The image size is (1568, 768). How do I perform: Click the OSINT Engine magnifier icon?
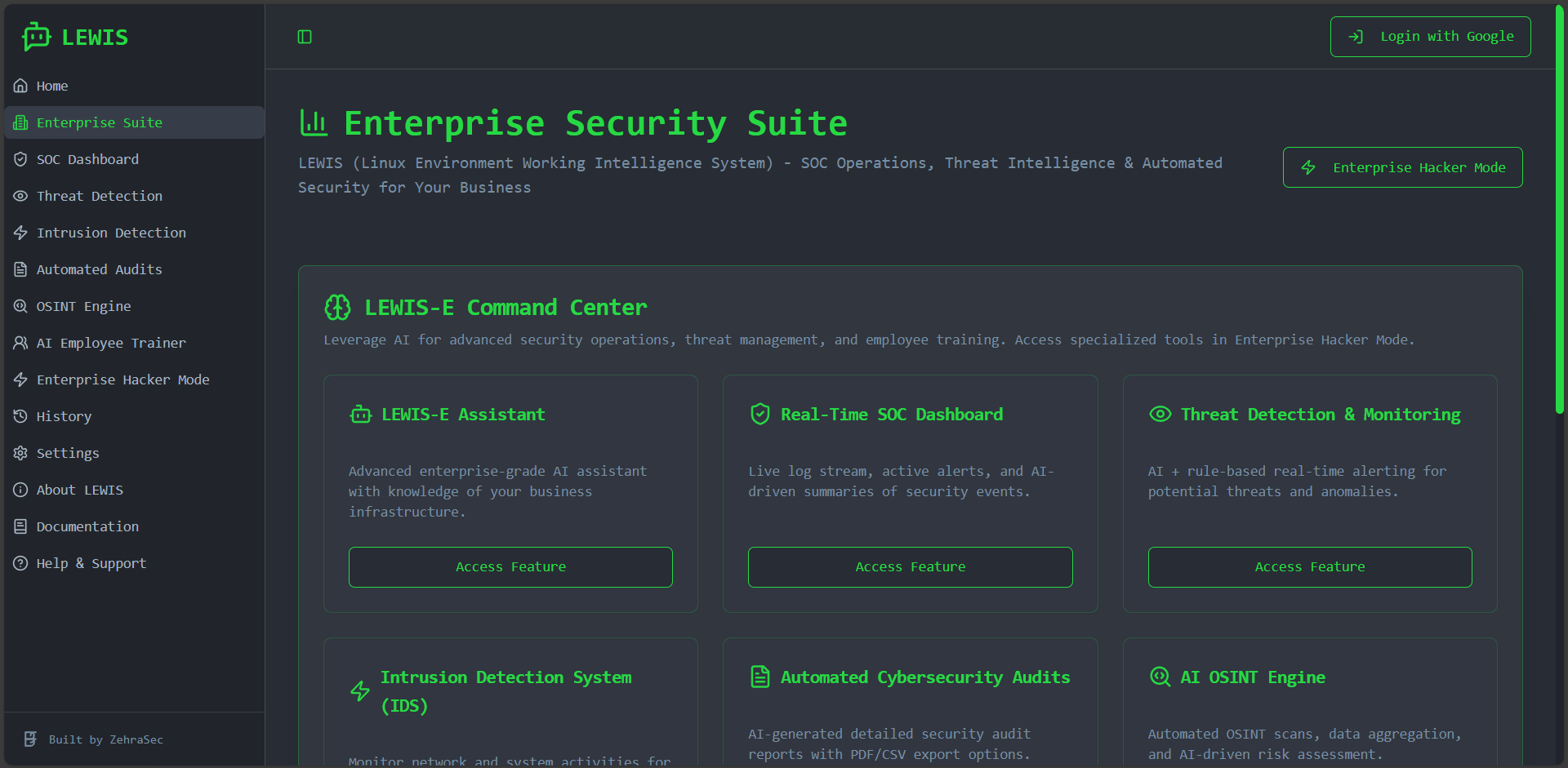[20, 306]
